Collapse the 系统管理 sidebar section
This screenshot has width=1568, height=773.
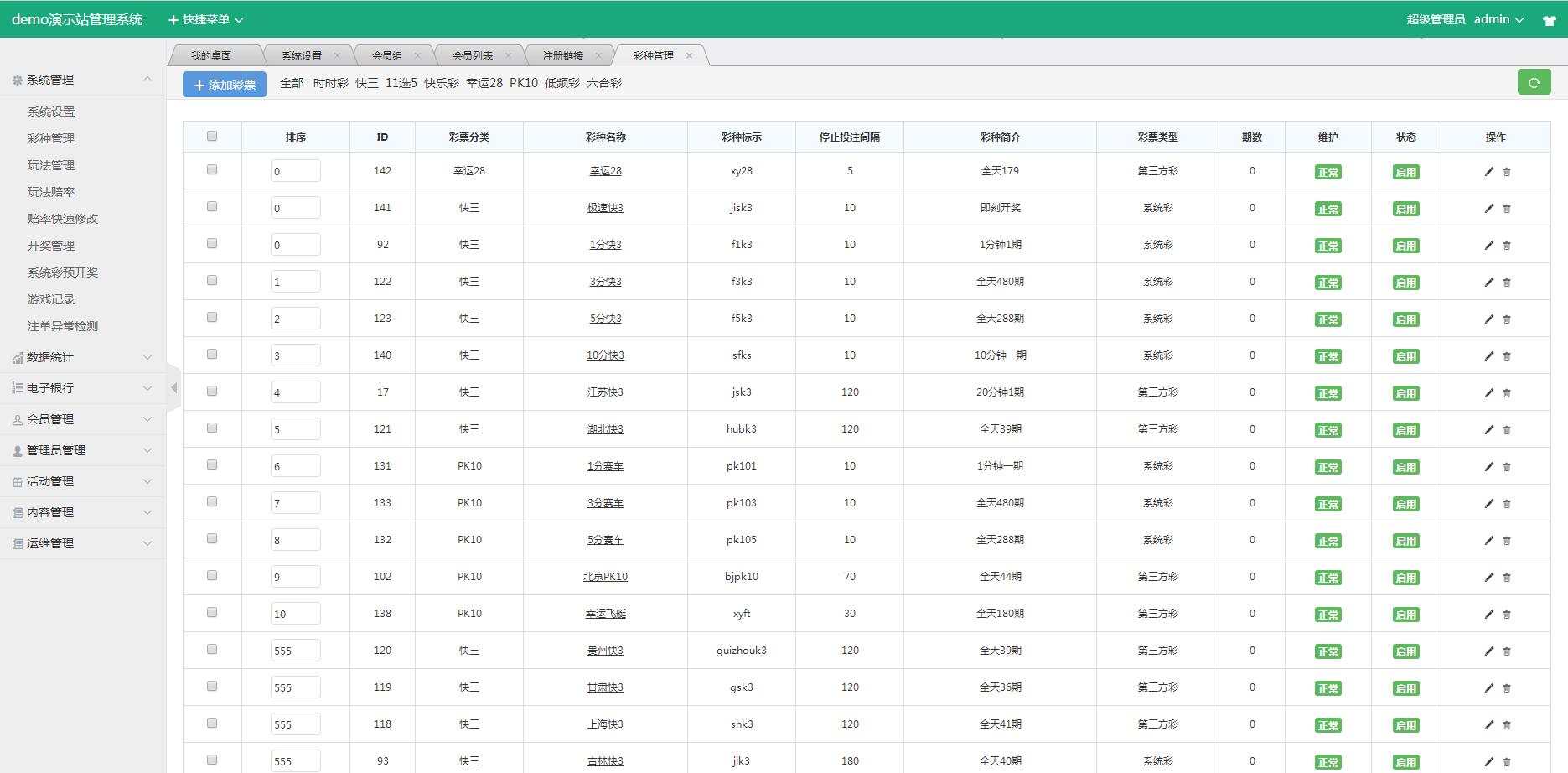point(82,80)
